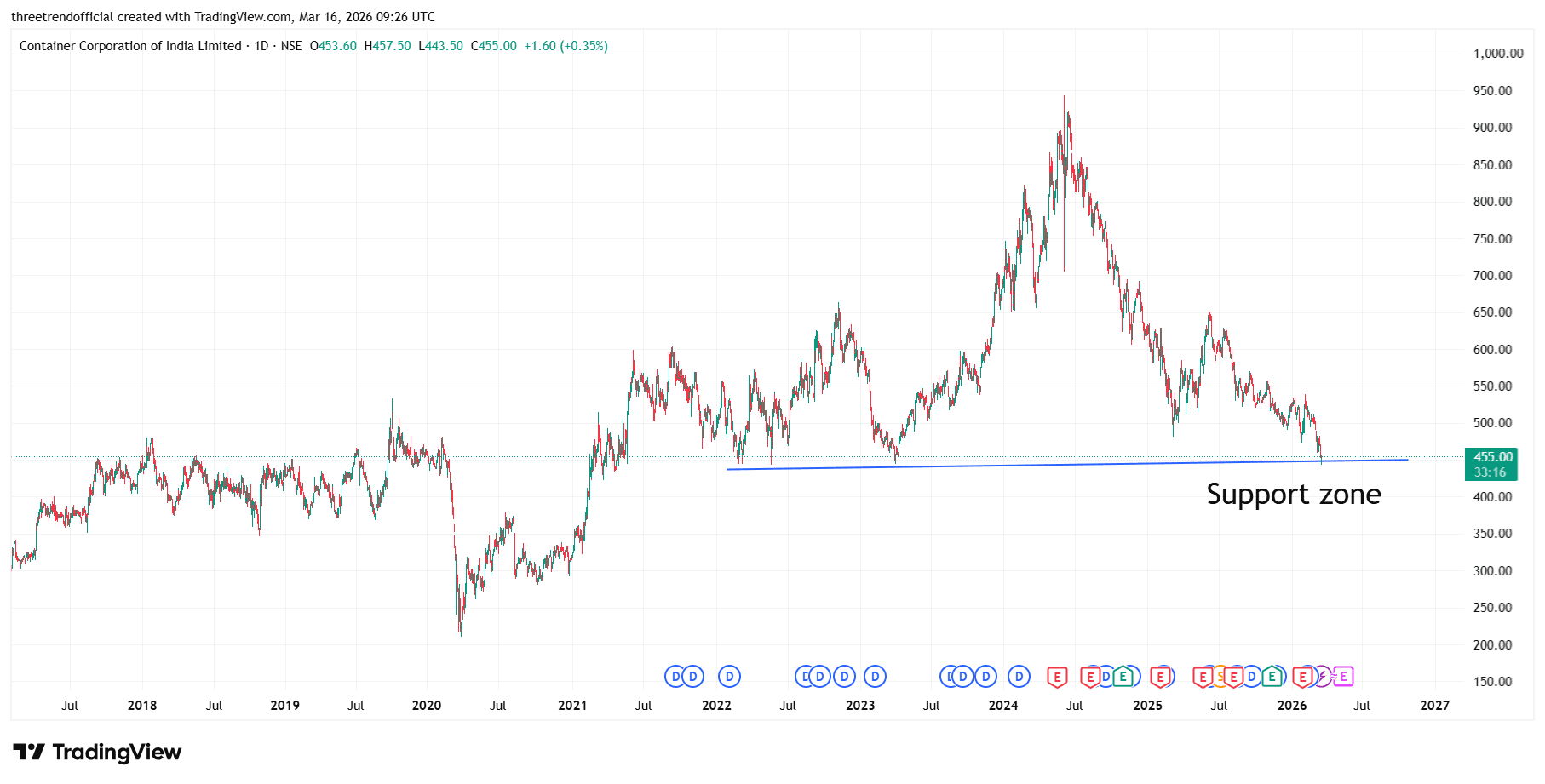Click the 300.00 price axis label
The height and width of the screenshot is (784, 1545).
(1493, 571)
